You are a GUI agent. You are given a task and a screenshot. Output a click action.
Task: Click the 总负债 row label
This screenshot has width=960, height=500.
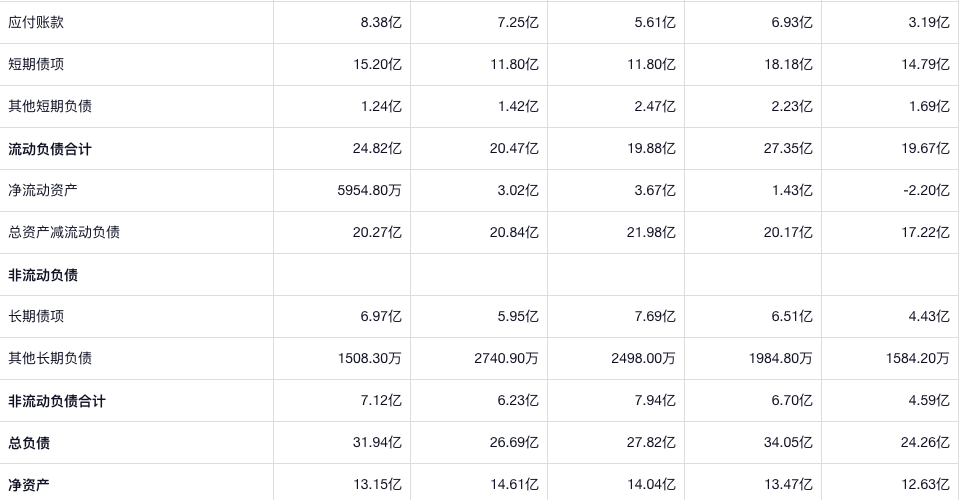click(x=29, y=443)
